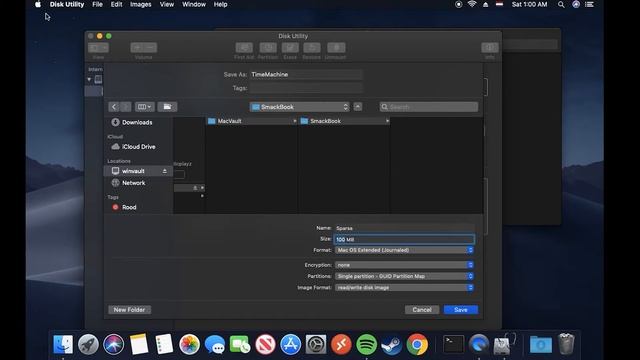This screenshot has width=640, height=360.
Task: Collapse the save dialog with the chevron button
Action: tap(358, 107)
